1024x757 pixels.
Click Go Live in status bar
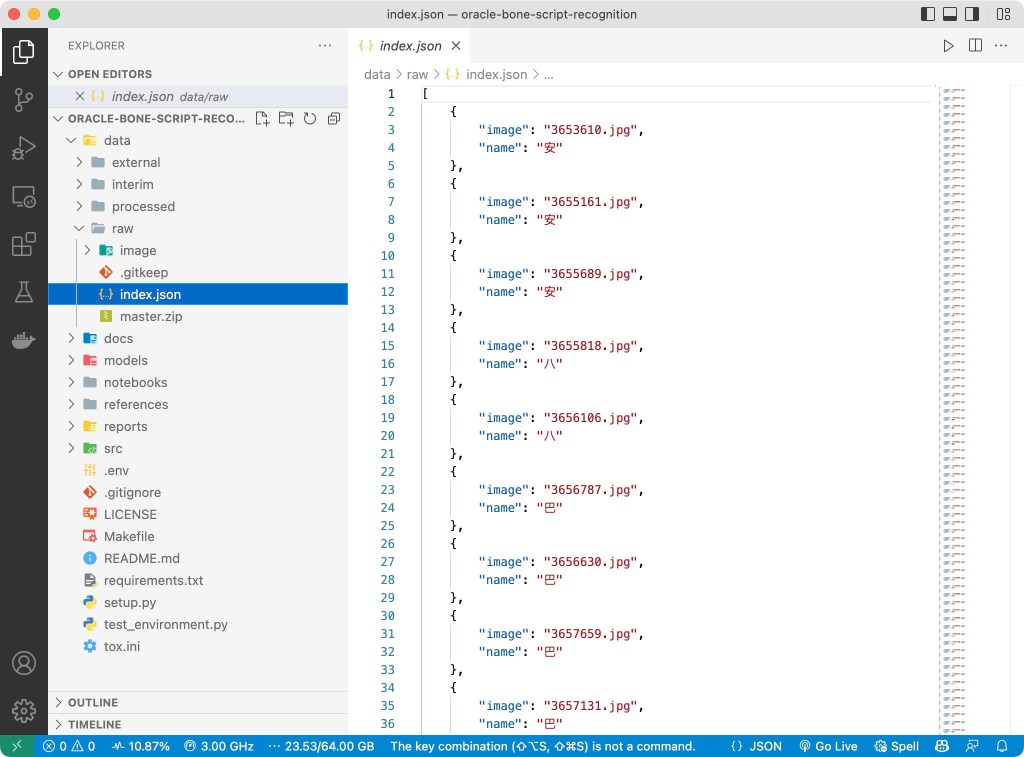828,746
